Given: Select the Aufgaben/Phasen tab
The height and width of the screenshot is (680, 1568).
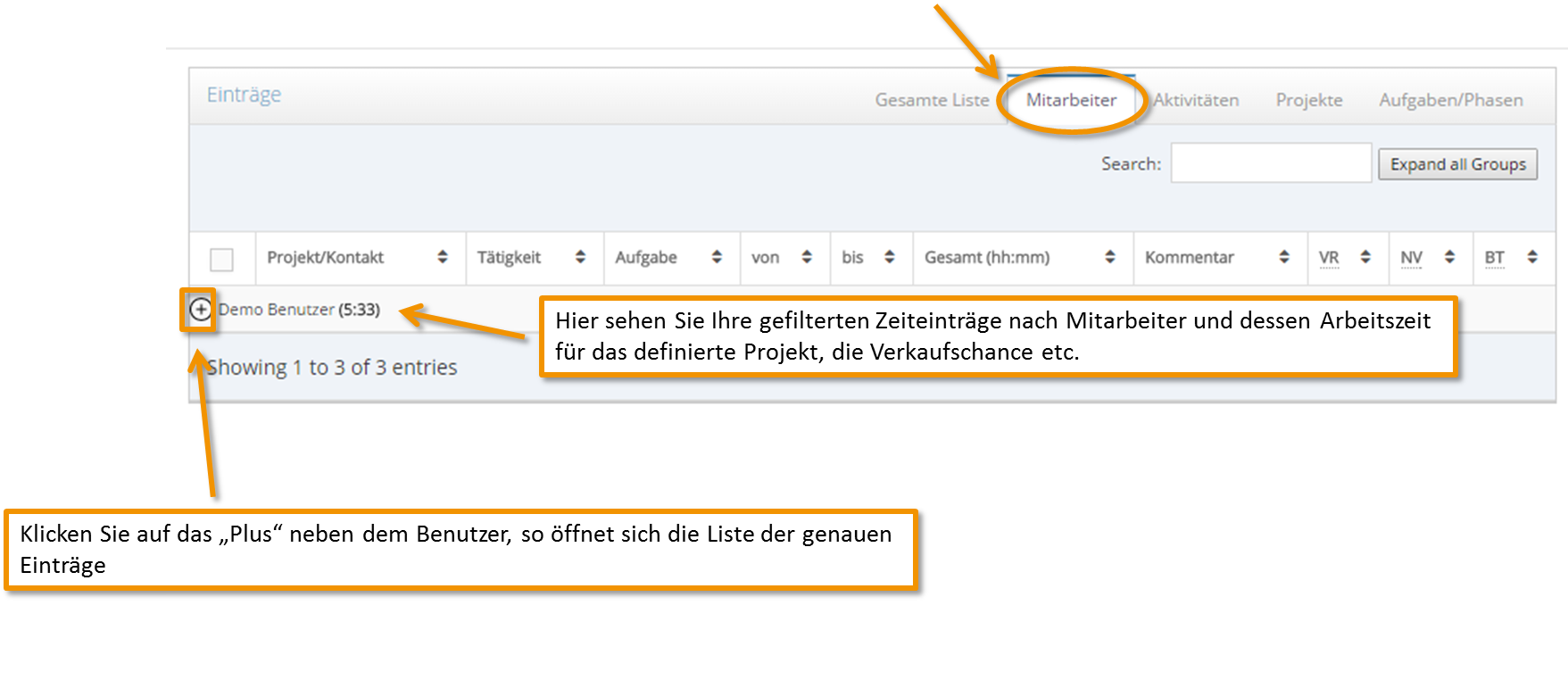Looking at the screenshot, I should [x=1451, y=100].
